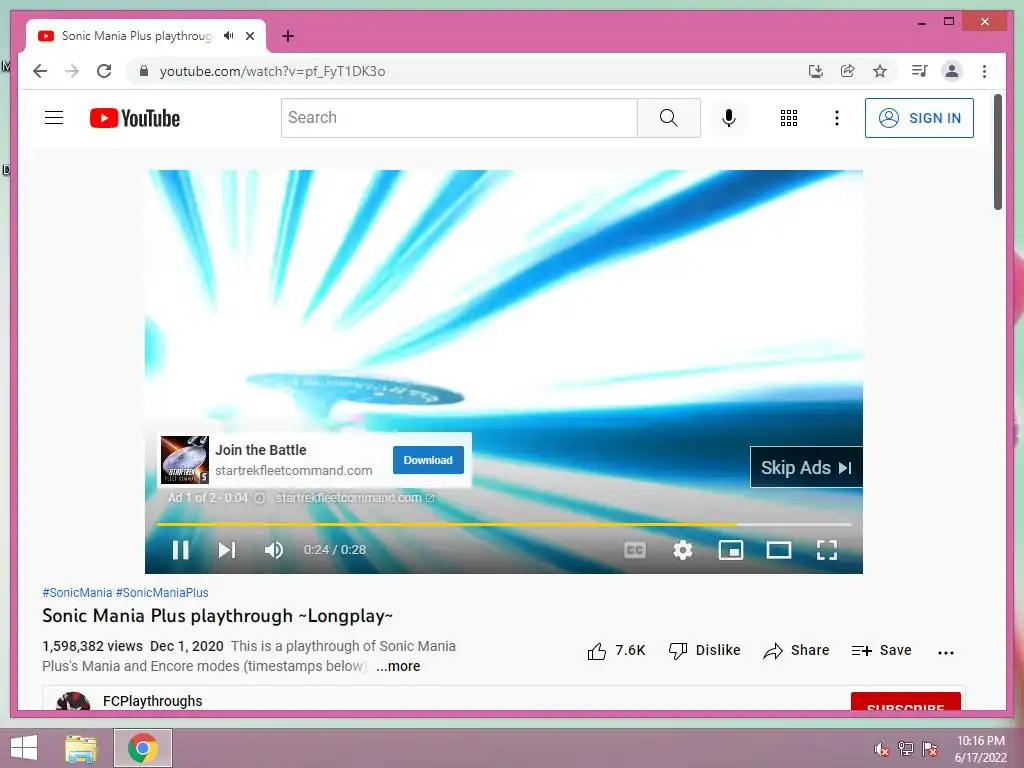Click the FCPlaythroughs channel avatar
The height and width of the screenshot is (768, 1024).
(x=73, y=701)
